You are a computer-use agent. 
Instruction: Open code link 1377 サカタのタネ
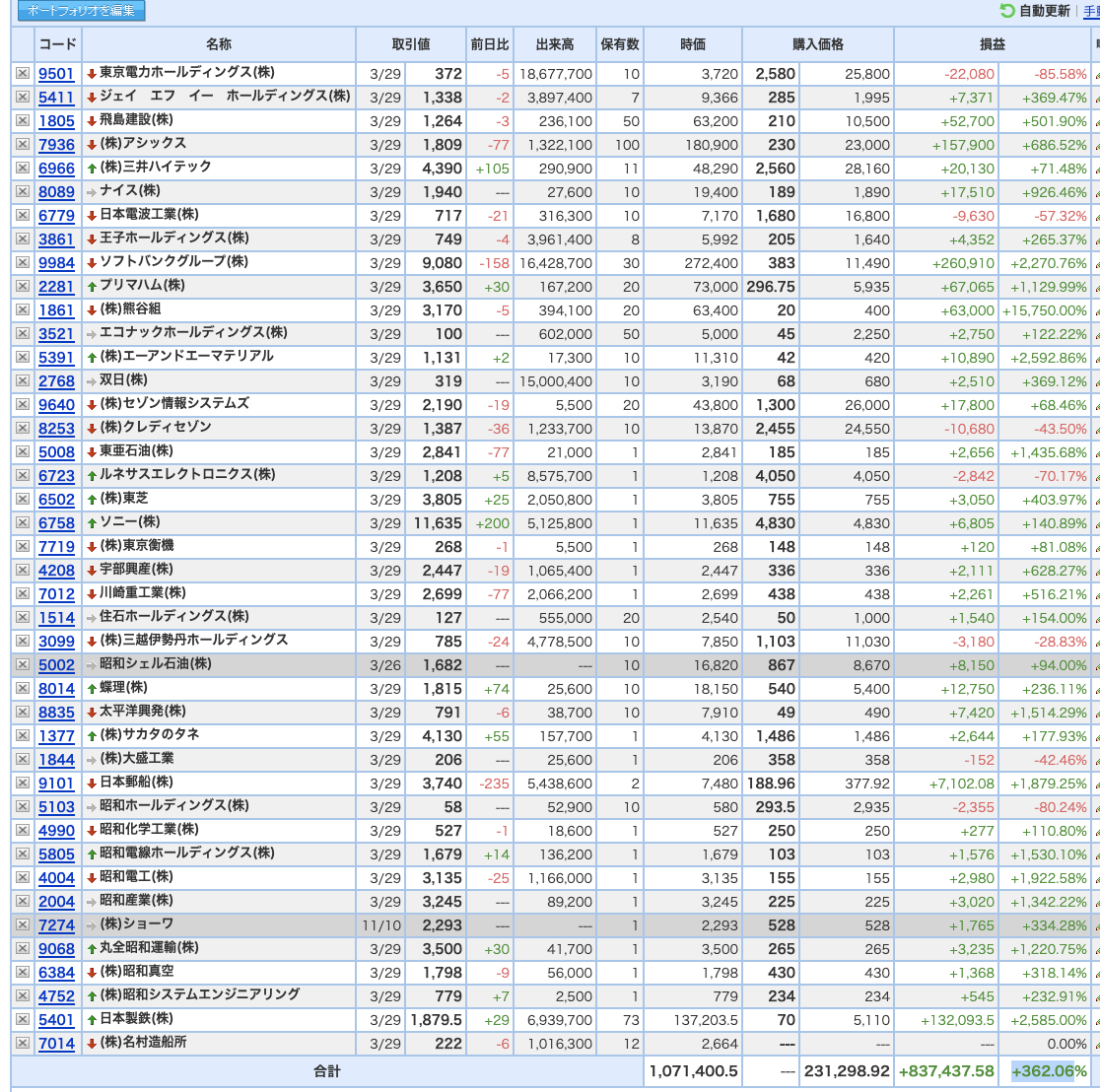pos(56,736)
